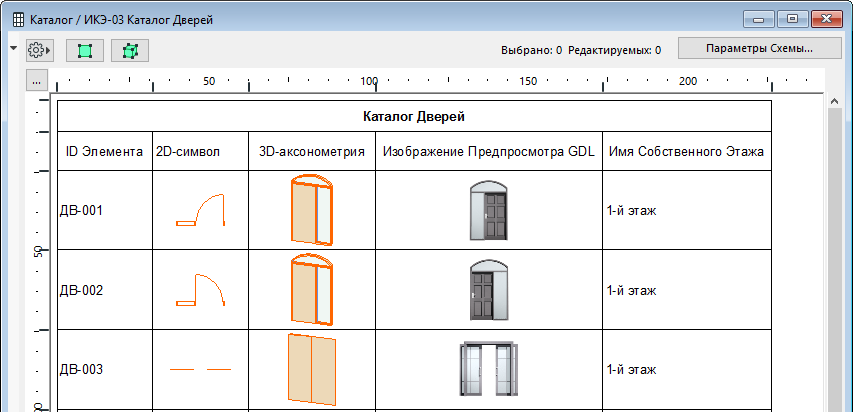Viewport: 853px width, 412px height.
Task: Click Изображение Предпросмотра GDL column header
Action: click(489, 151)
